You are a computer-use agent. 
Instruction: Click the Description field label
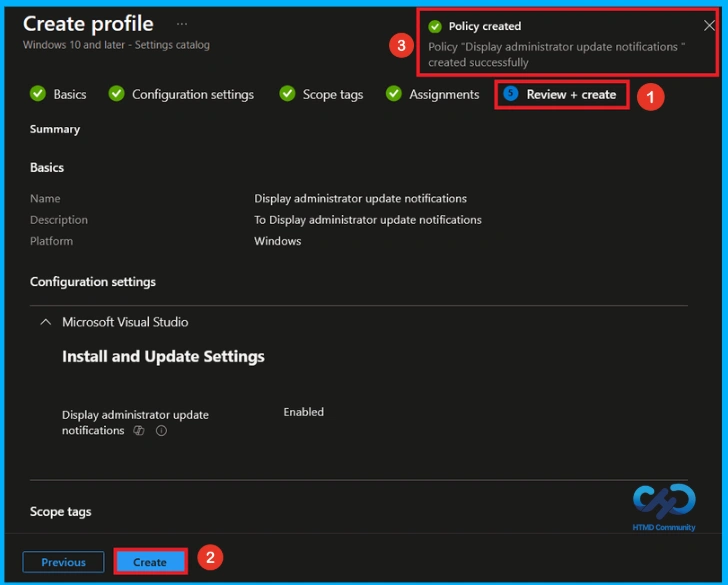59,220
